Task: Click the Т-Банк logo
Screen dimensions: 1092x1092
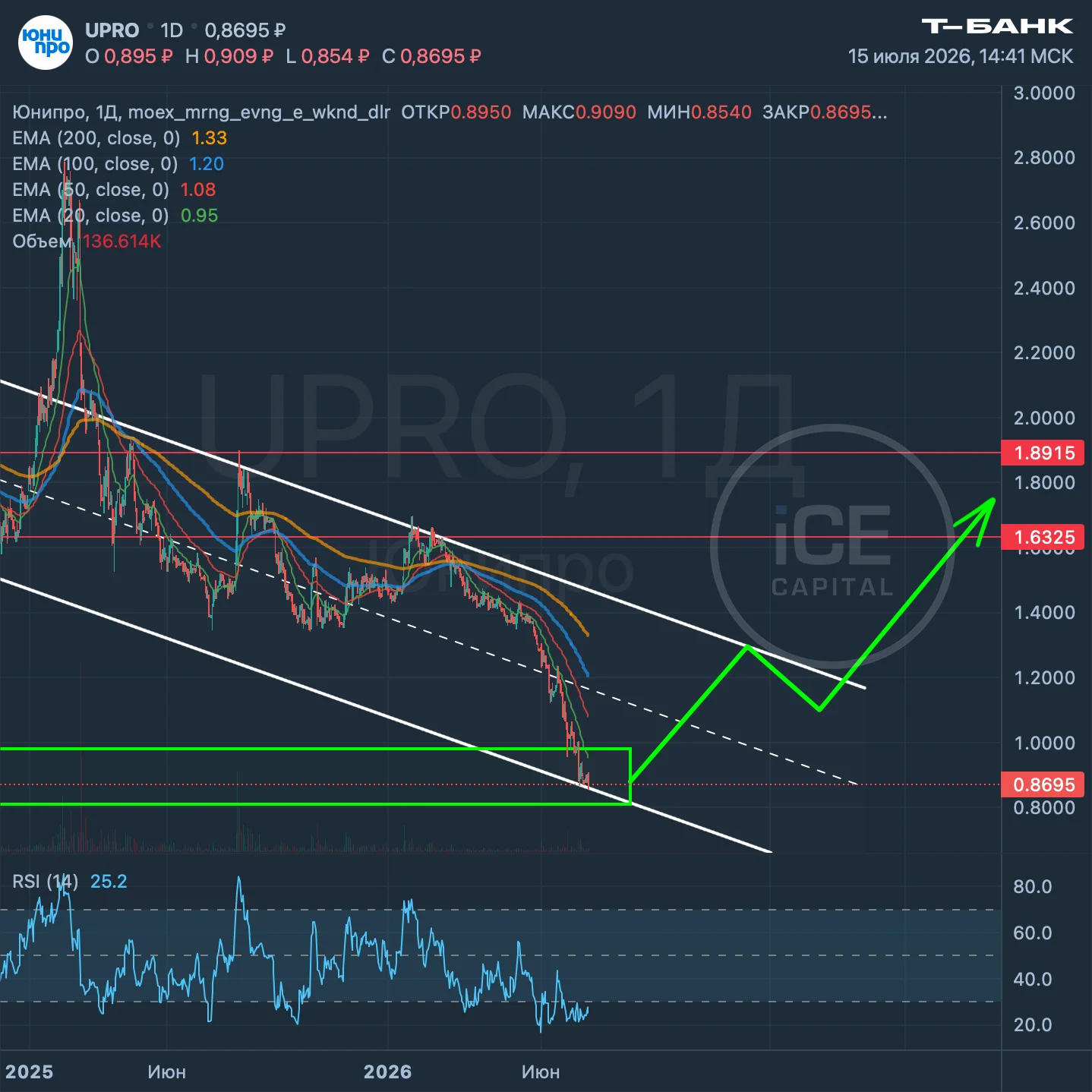Action: pos(997,27)
